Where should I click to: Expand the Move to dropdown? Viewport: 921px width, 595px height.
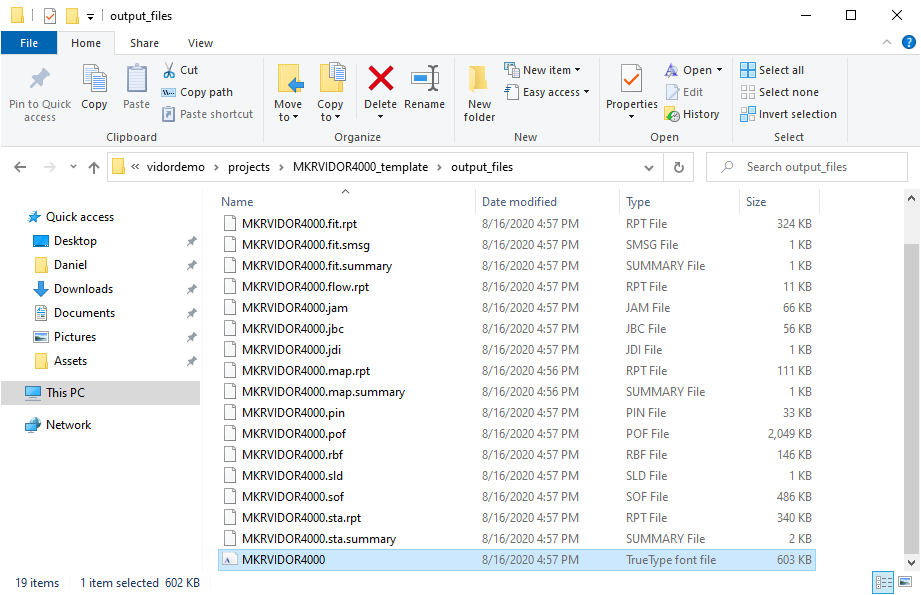click(x=288, y=117)
